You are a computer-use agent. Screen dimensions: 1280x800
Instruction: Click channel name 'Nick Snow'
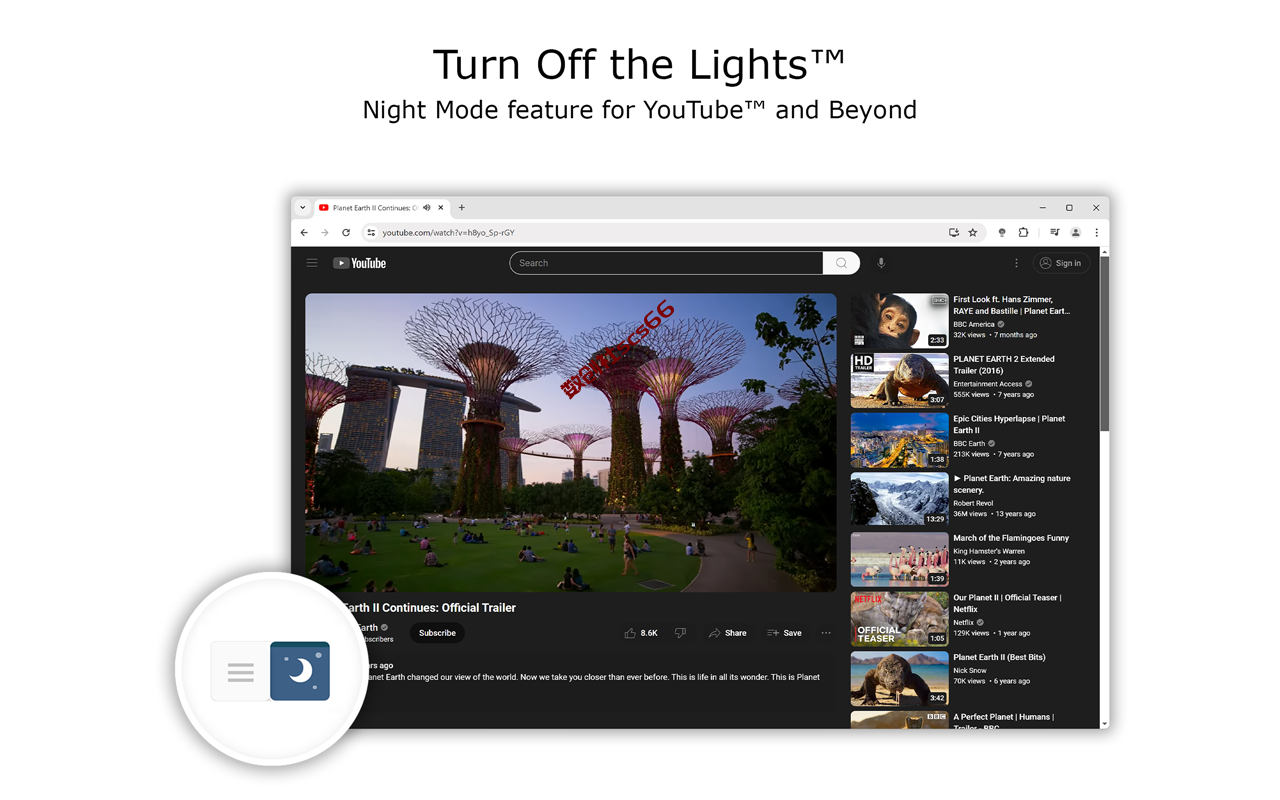(970, 670)
